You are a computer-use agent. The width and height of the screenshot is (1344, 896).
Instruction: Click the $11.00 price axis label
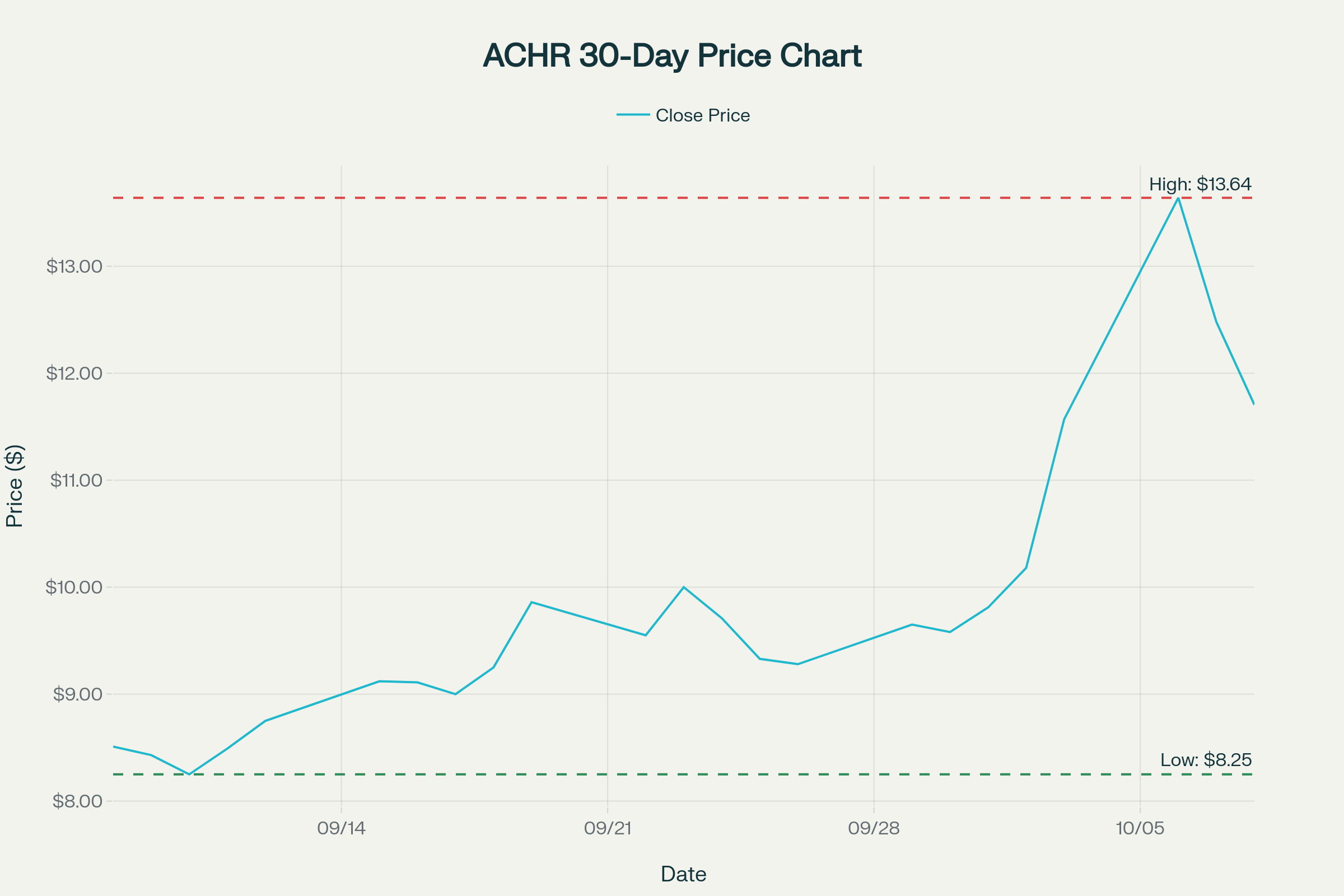point(76,480)
